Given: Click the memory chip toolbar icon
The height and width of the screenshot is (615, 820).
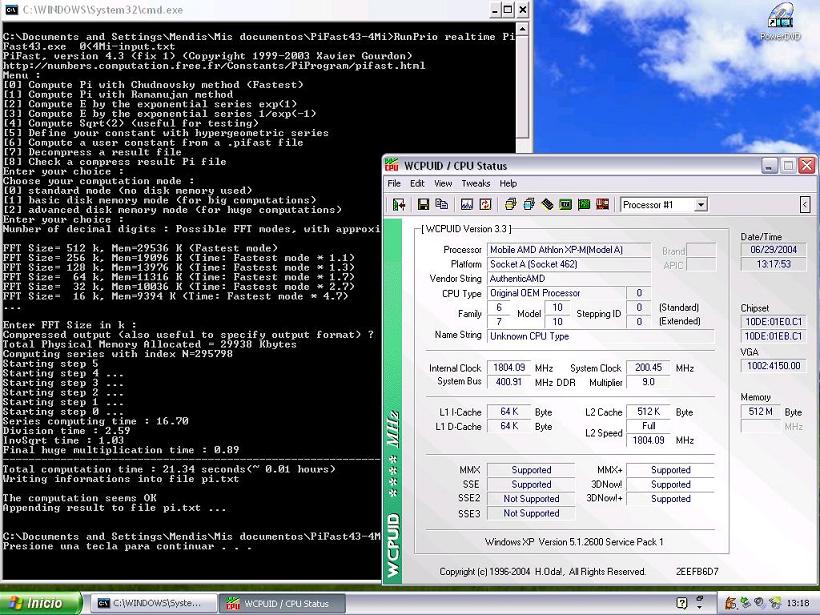Looking at the screenshot, I should [x=547, y=205].
